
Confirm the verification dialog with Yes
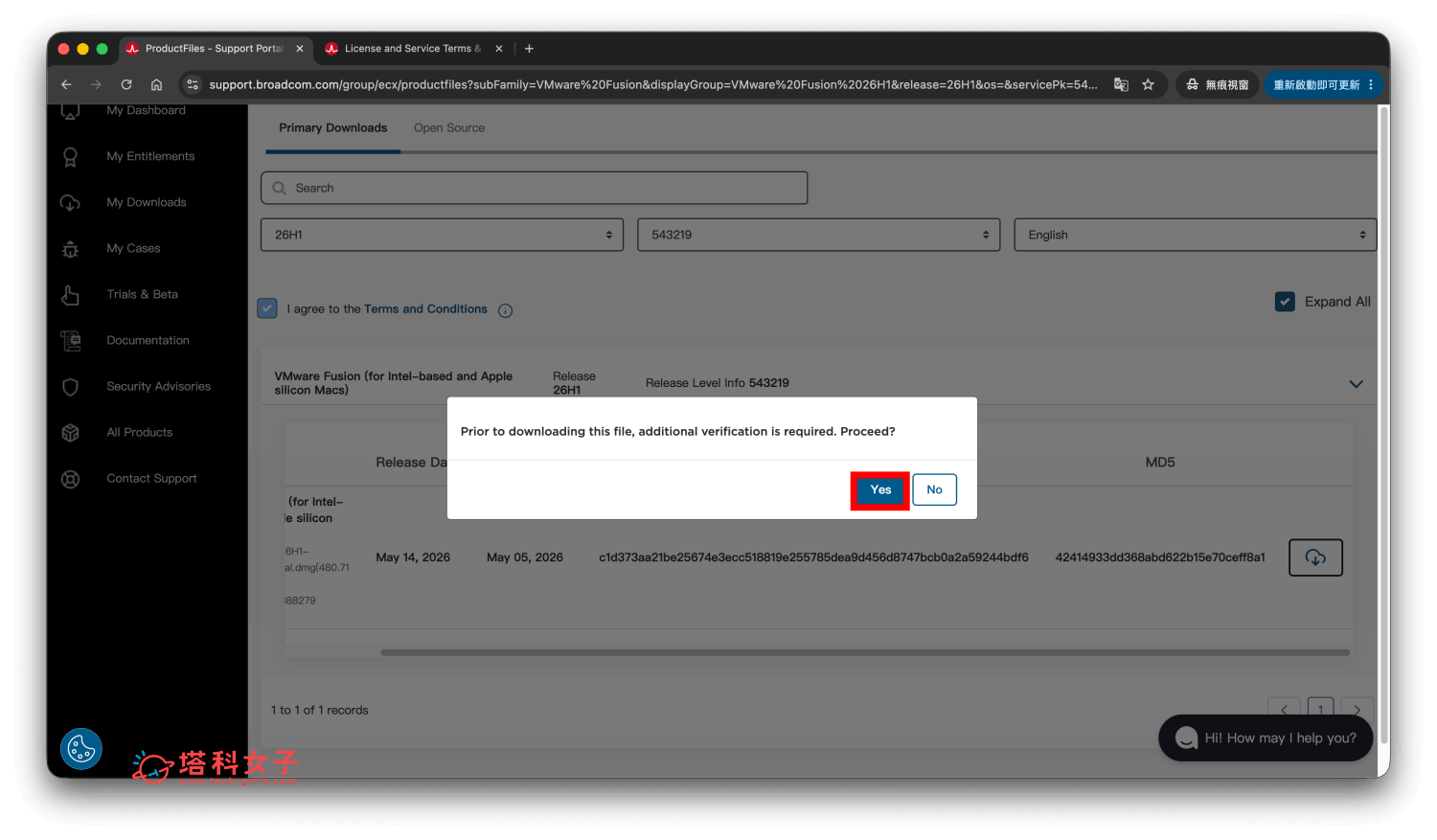[880, 489]
